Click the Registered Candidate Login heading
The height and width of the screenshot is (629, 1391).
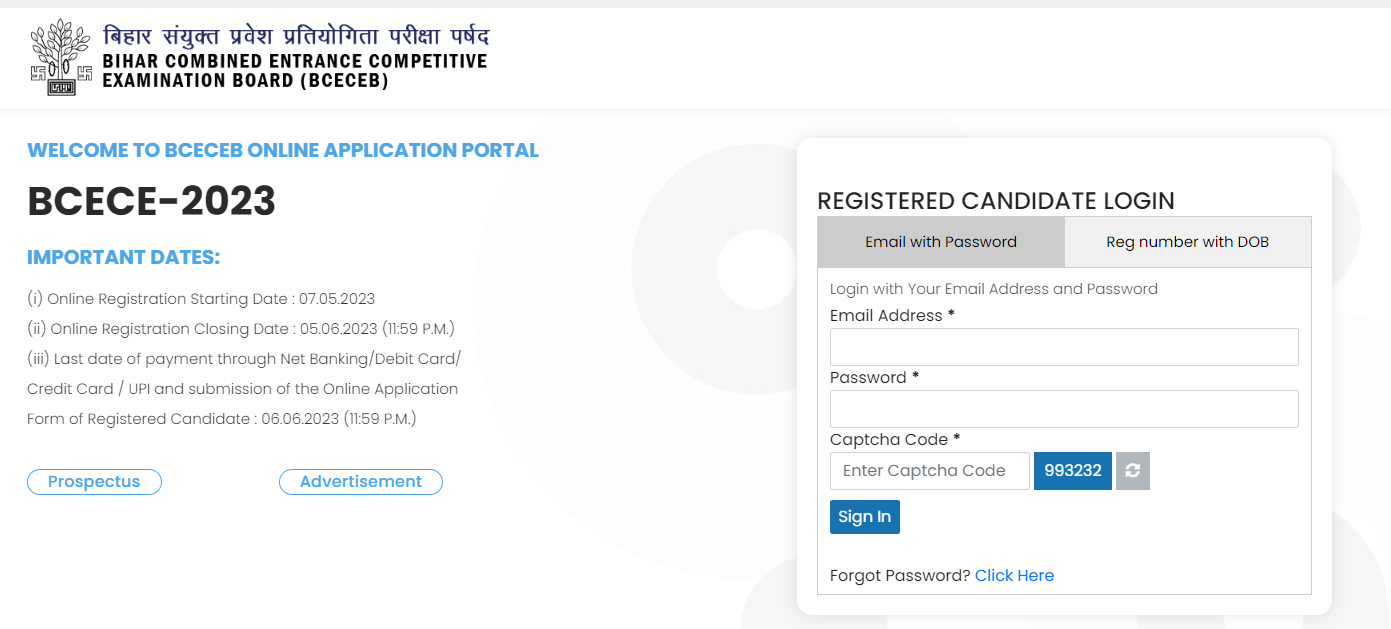[996, 200]
